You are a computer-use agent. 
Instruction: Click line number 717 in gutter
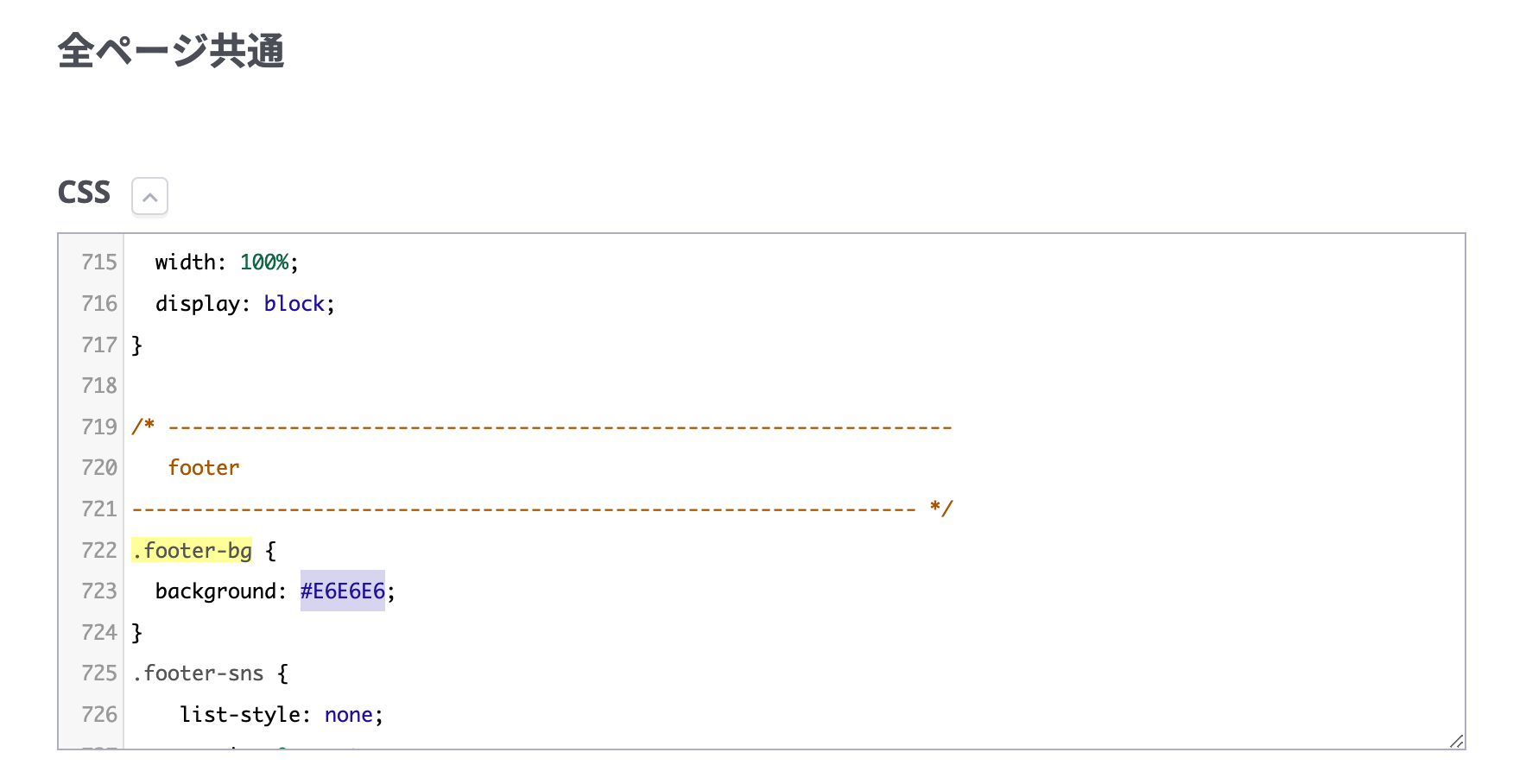98,345
